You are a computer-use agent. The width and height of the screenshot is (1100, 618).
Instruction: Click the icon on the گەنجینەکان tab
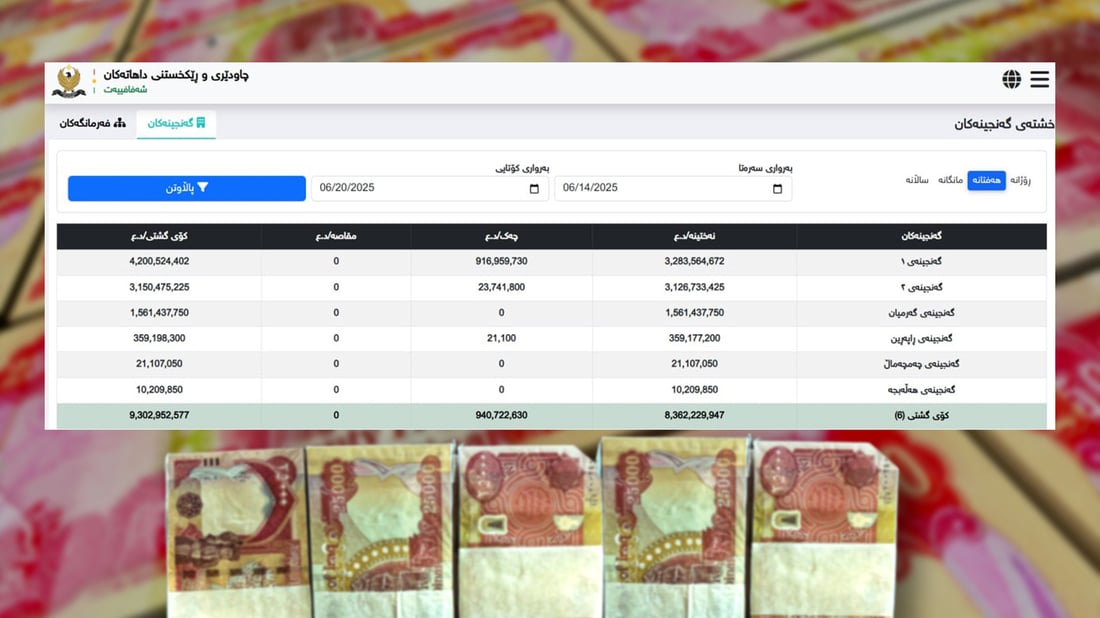pyautogui.click(x=201, y=123)
